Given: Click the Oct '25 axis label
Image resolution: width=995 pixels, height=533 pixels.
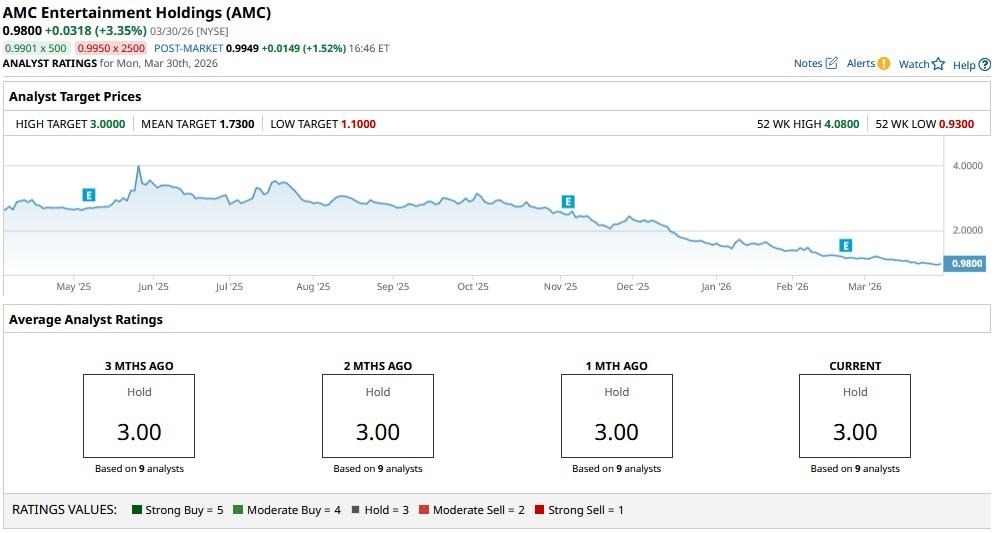Looking at the screenshot, I should coord(473,287).
